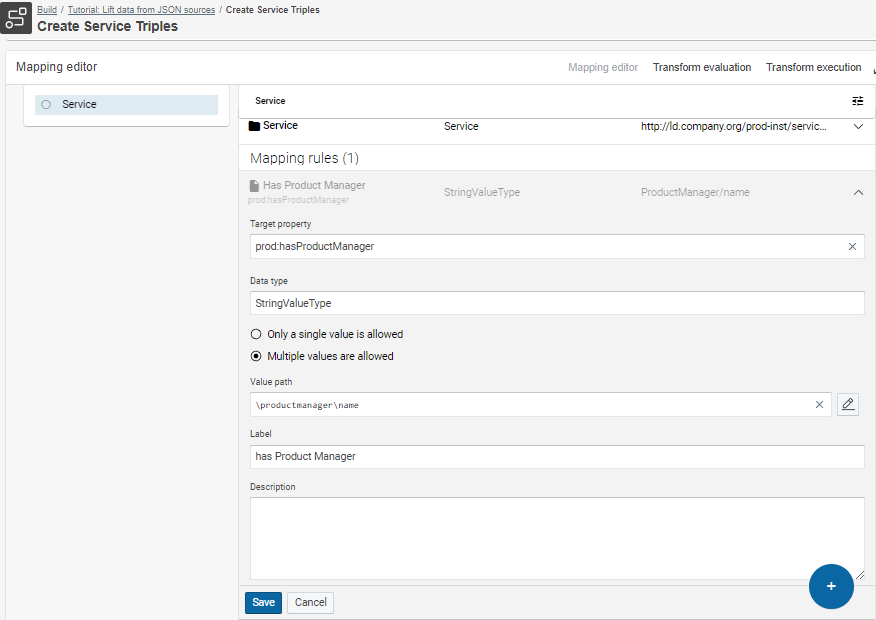Click the Has Product Manager rule file icon

coord(254,186)
